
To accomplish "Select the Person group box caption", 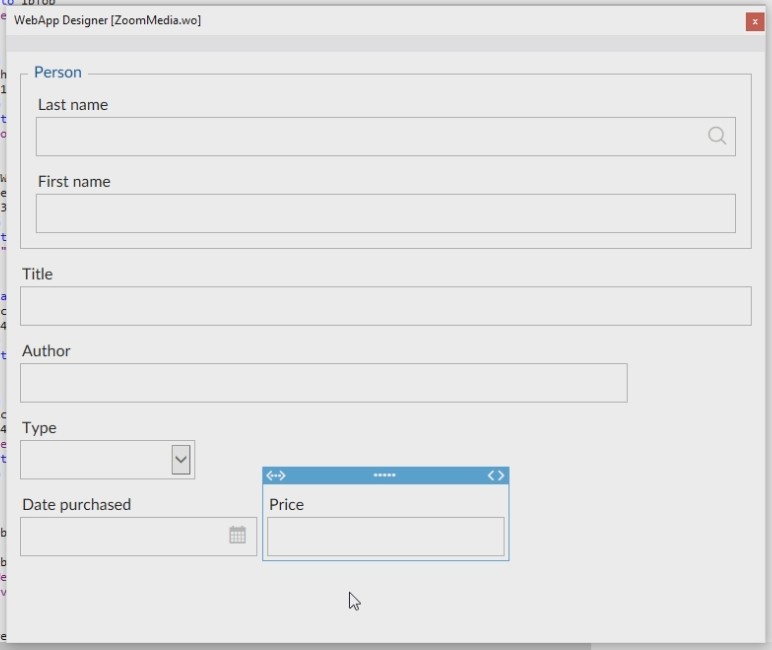I will pyautogui.click(x=58, y=72).
